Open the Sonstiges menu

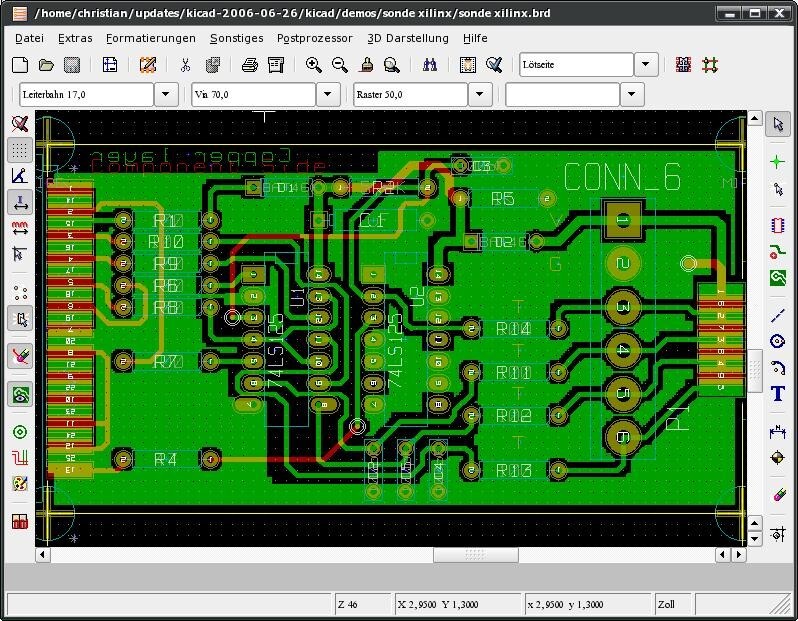coord(237,38)
